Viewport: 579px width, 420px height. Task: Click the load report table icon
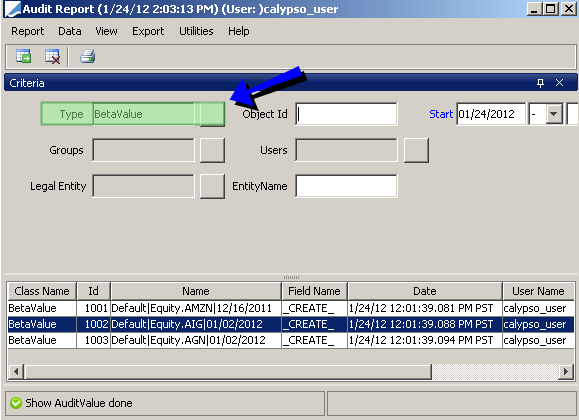coord(23,57)
